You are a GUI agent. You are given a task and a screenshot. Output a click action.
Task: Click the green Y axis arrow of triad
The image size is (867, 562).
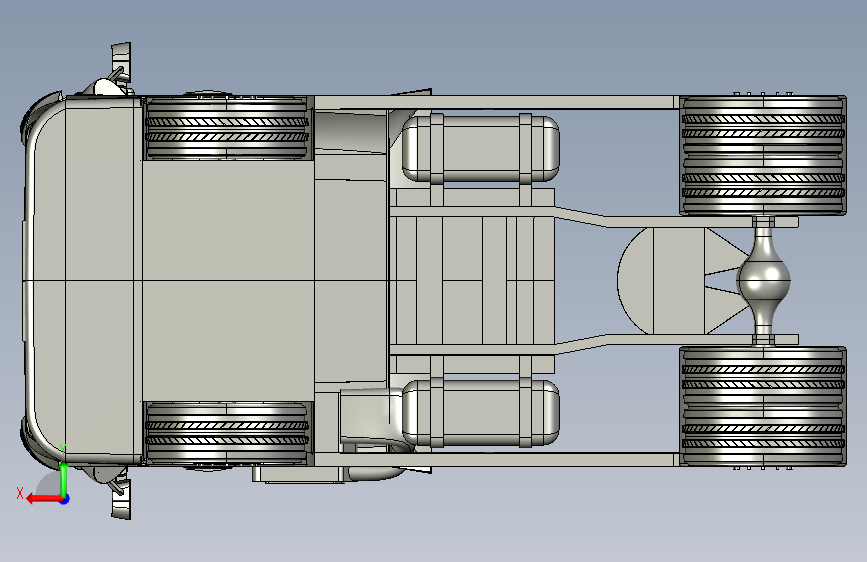[64, 479]
